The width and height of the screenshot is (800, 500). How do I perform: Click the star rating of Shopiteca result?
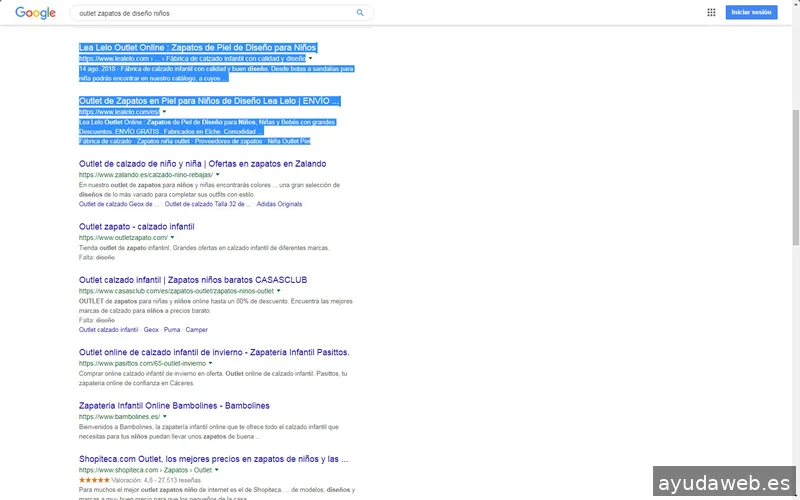tap(95, 480)
